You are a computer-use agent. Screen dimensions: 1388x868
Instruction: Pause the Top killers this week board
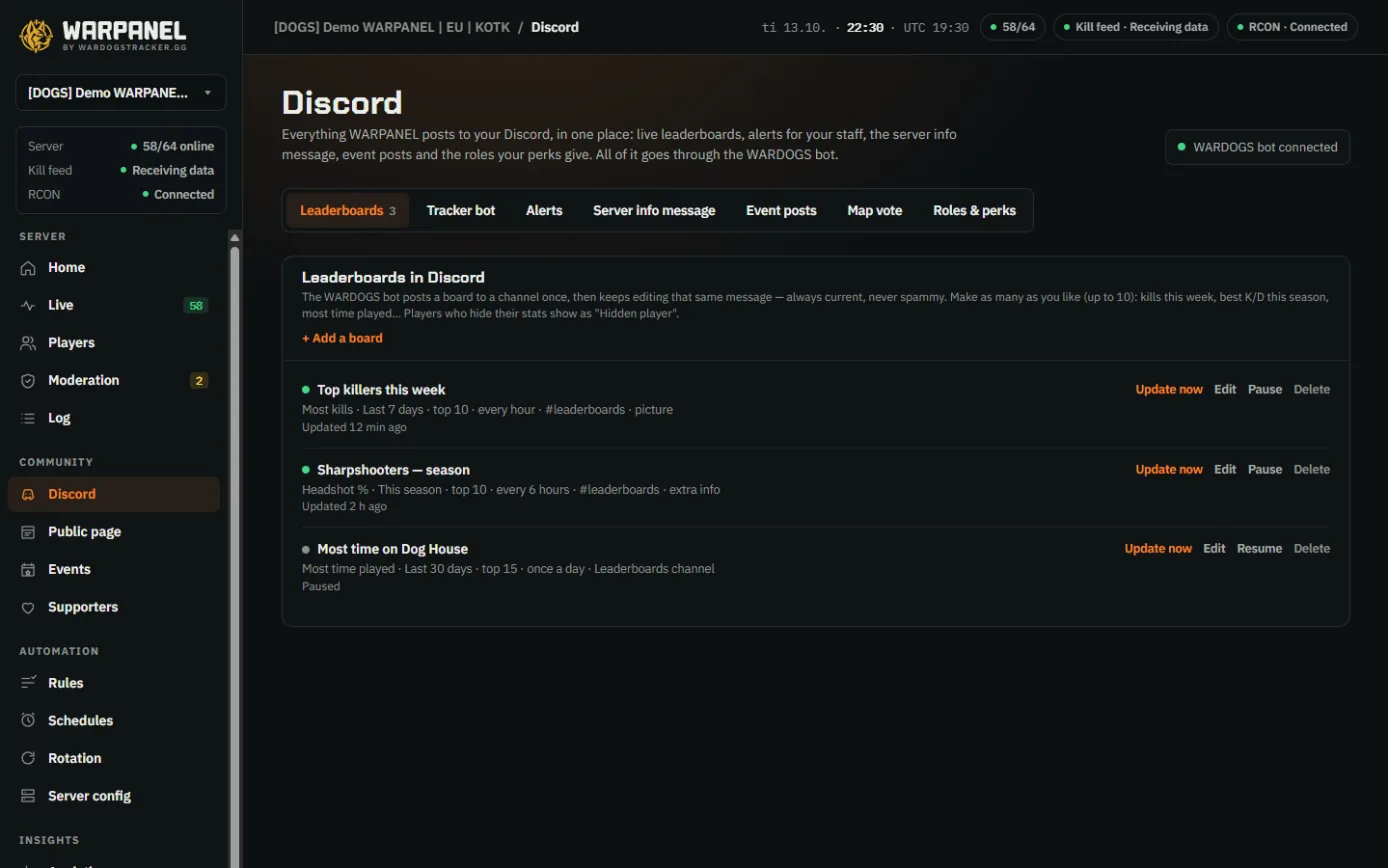1265,390
